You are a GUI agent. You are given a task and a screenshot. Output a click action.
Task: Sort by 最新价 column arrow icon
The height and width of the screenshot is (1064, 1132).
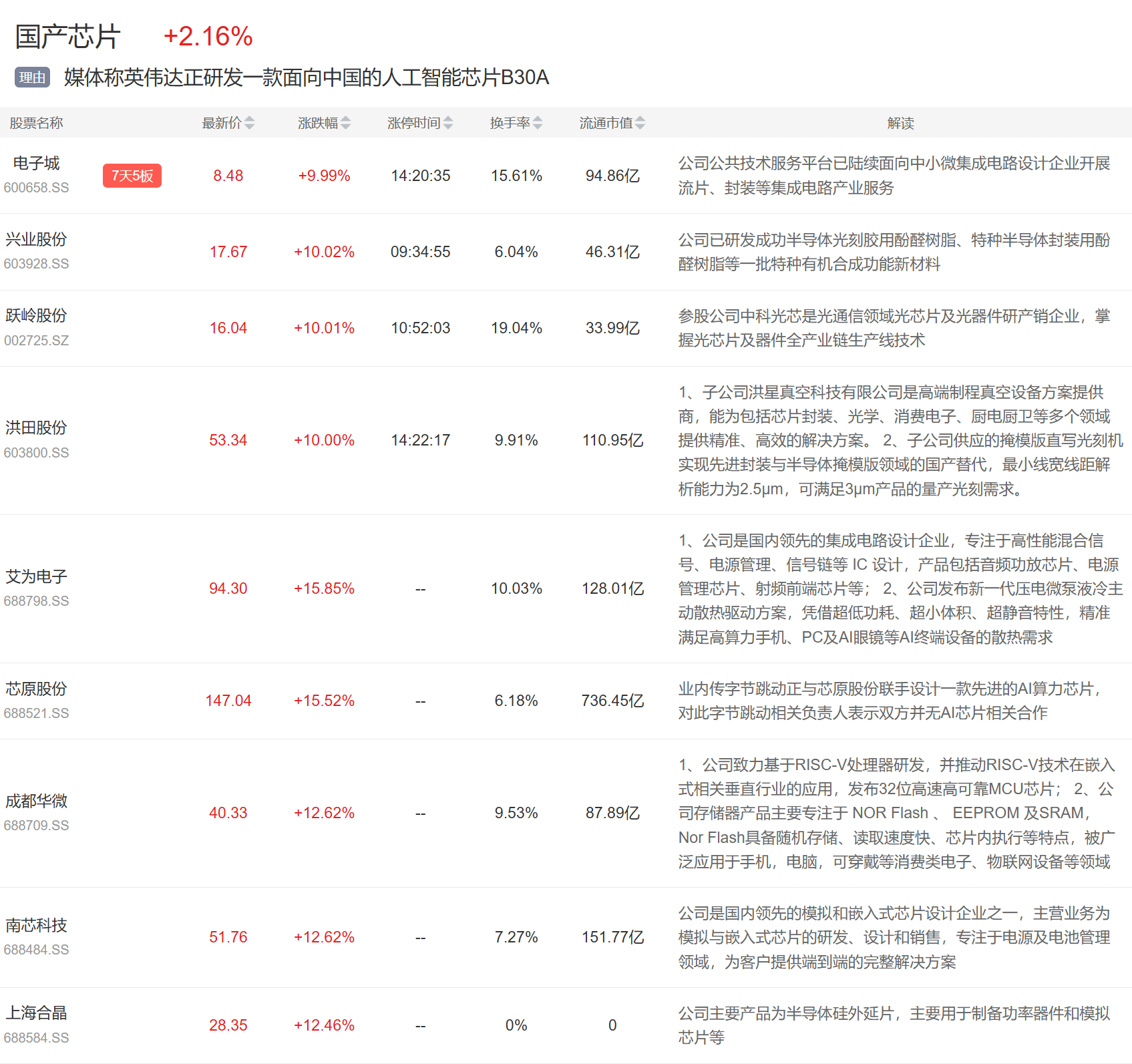point(249,123)
